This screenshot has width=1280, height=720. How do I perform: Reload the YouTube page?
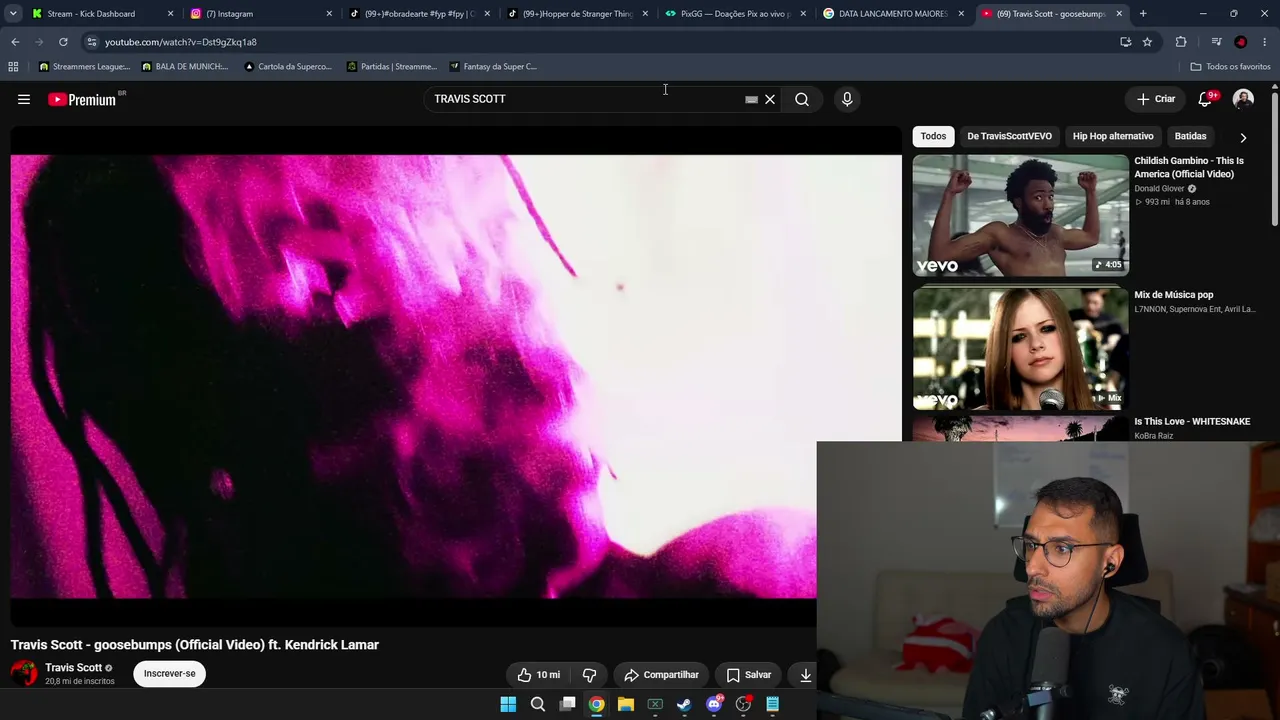(x=63, y=42)
